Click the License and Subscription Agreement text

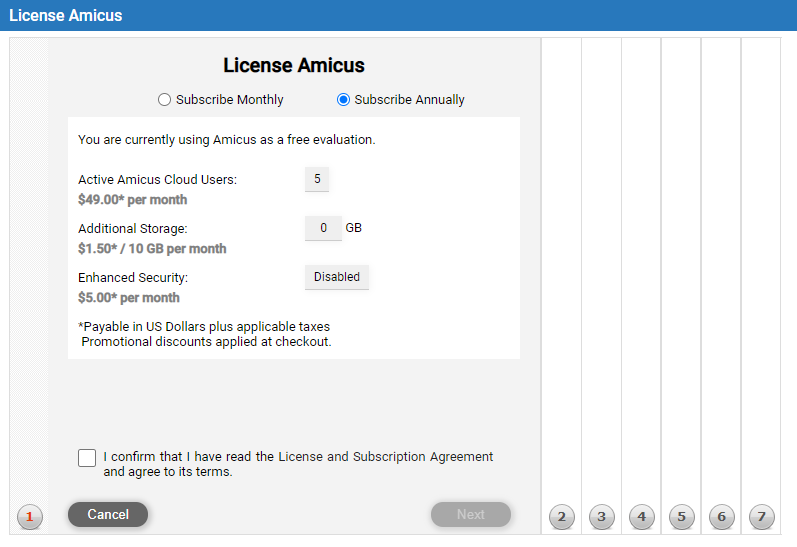click(x=385, y=457)
